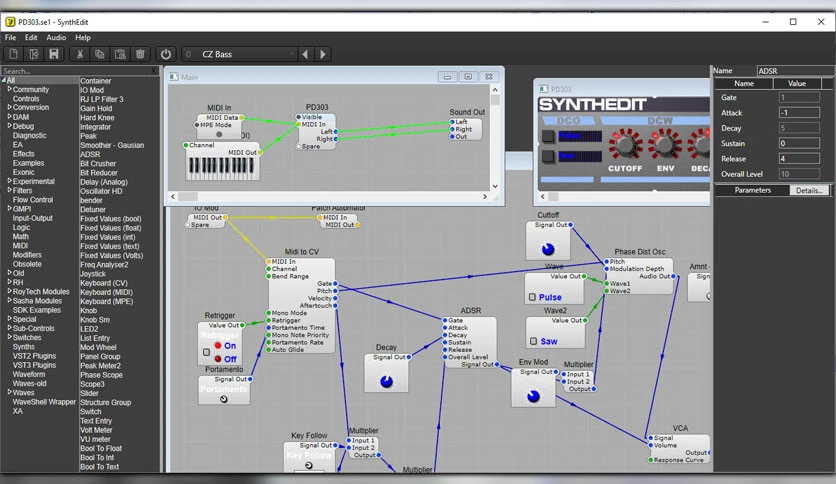The image size is (836, 484).
Task: Expand the GMPI tree category
Action: click(10, 208)
